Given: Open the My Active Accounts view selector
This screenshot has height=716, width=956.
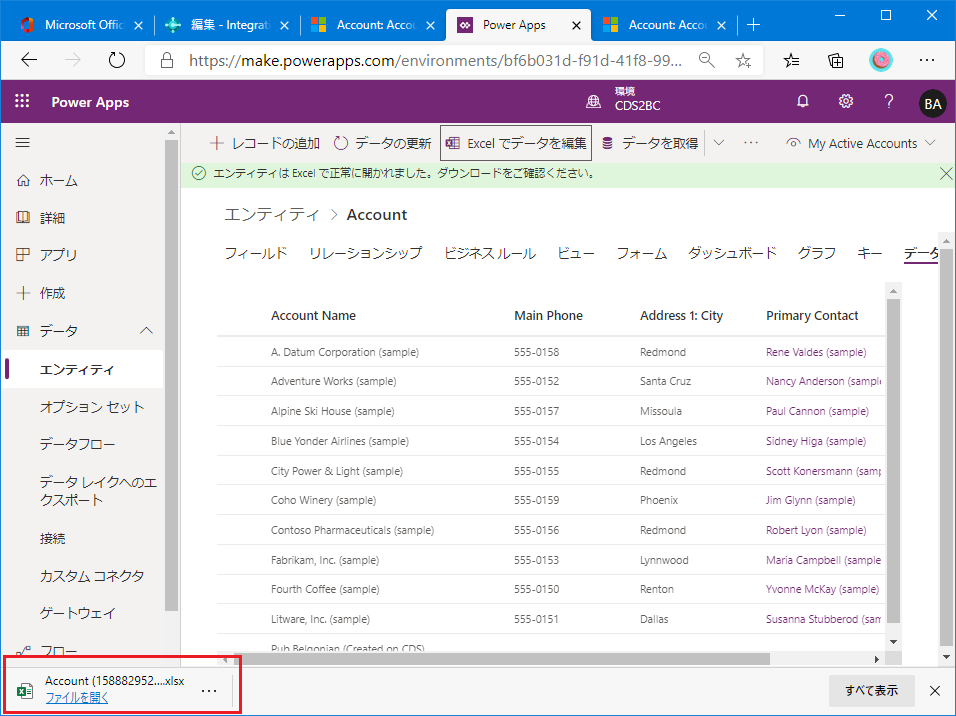Looking at the screenshot, I should click(861, 143).
